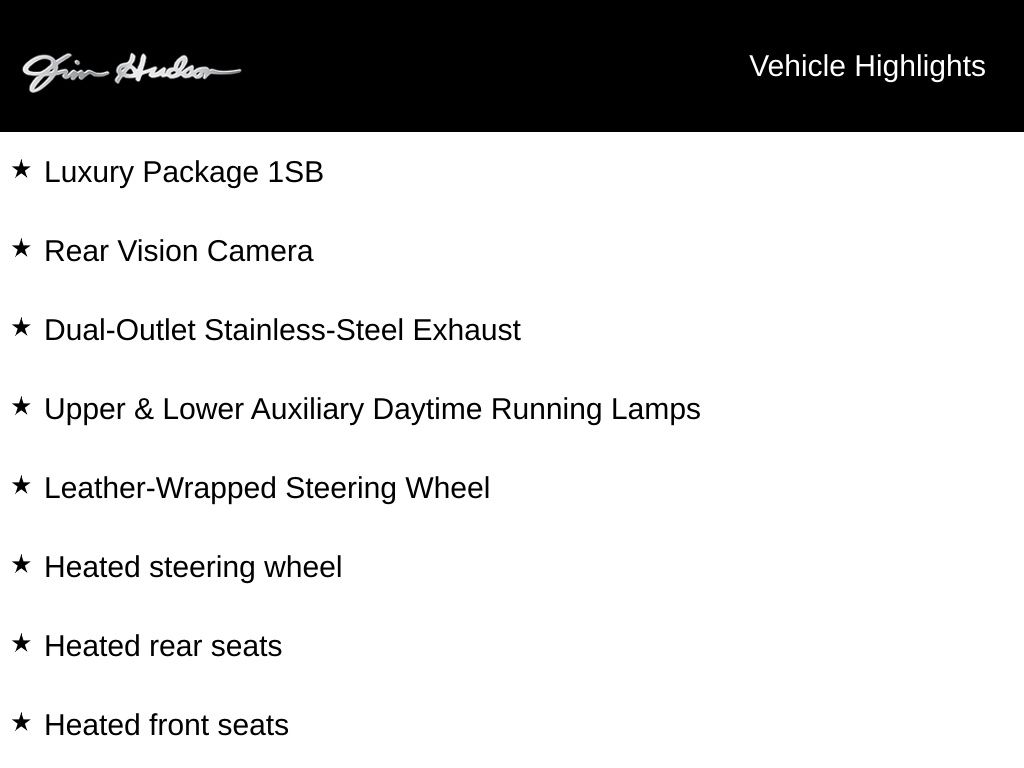Click the star beside Dual-Outlet Stainless-Steel Exhaust
This screenshot has height=768, width=1024.
(21, 327)
